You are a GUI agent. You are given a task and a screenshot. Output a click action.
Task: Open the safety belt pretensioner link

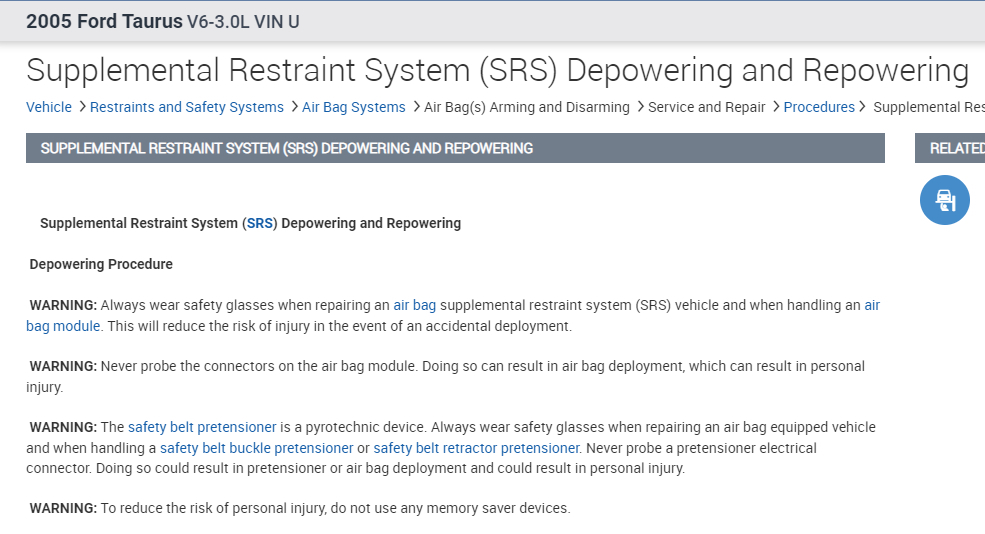202,427
